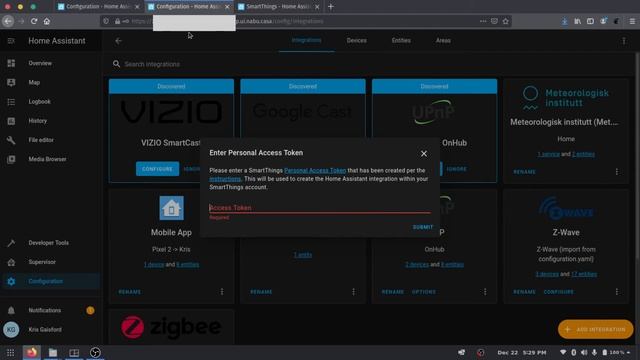
Task: Open Mobile App card options menu
Action: point(222,292)
